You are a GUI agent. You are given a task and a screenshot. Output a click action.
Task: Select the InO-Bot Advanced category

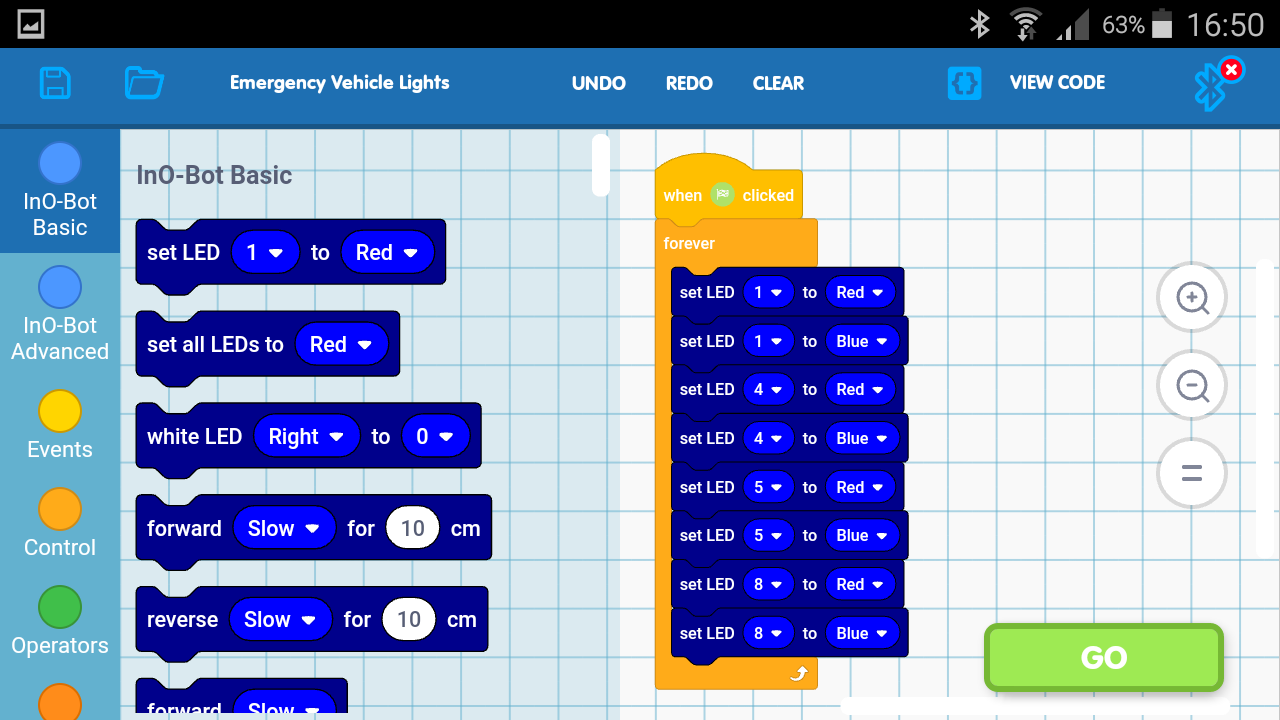tap(60, 313)
